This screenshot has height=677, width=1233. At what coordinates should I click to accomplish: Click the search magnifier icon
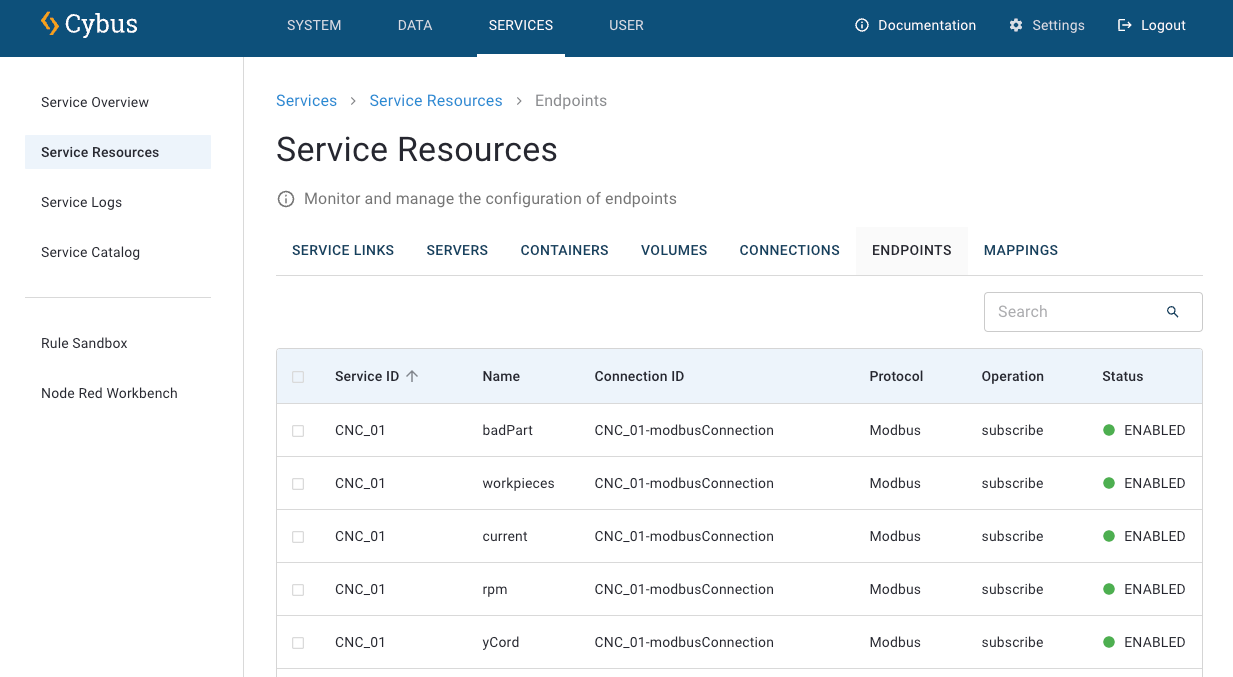pyautogui.click(x=1173, y=312)
